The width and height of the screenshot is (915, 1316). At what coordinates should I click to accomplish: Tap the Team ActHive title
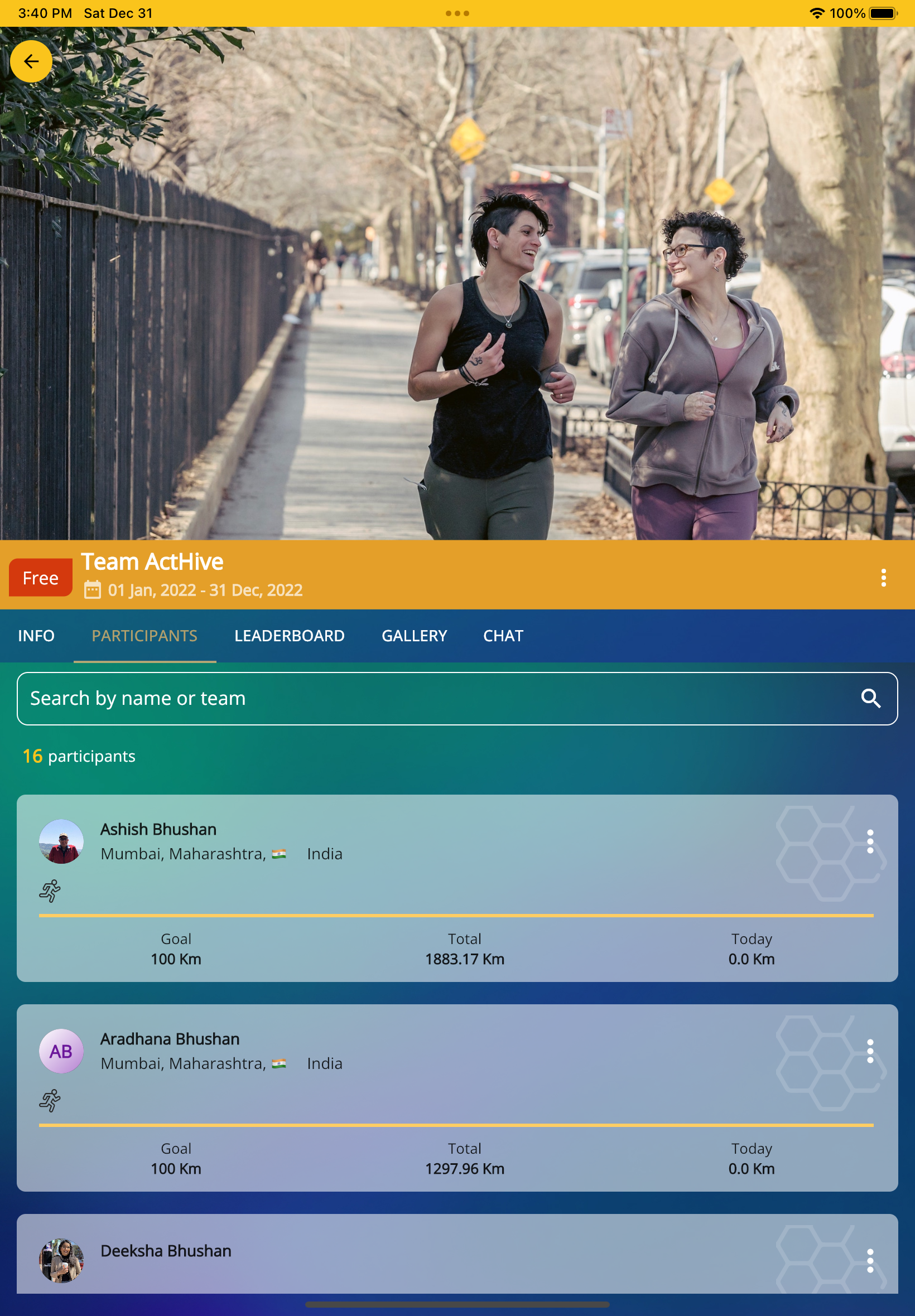pyautogui.click(x=152, y=562)
